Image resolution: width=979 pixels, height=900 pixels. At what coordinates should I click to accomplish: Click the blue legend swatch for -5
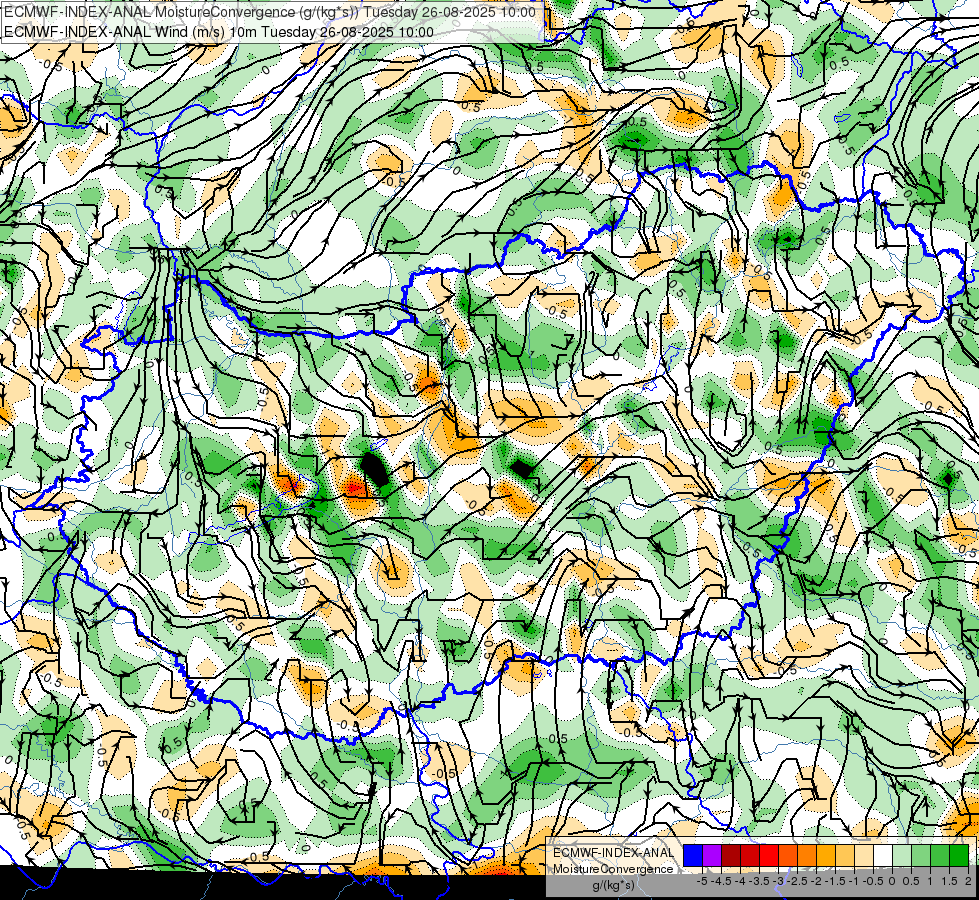coord(693,855)
